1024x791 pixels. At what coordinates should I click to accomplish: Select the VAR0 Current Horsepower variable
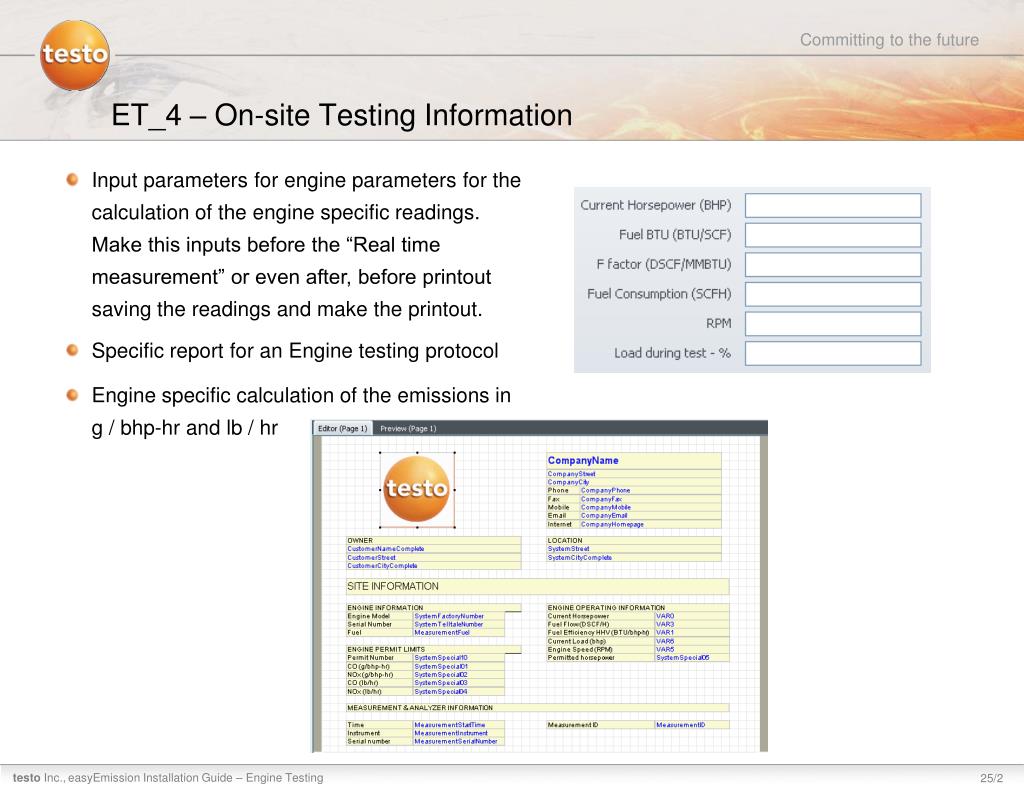[x=692, y=616]
